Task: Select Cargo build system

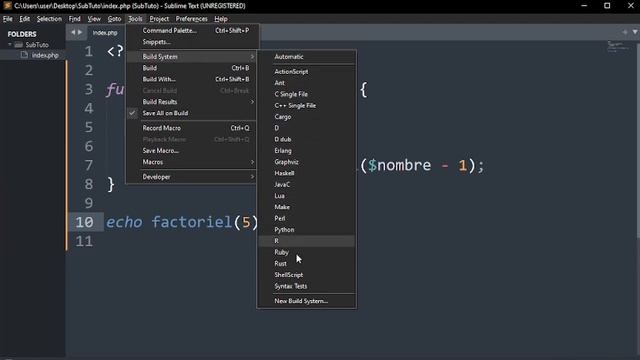Action: [307, 117]
